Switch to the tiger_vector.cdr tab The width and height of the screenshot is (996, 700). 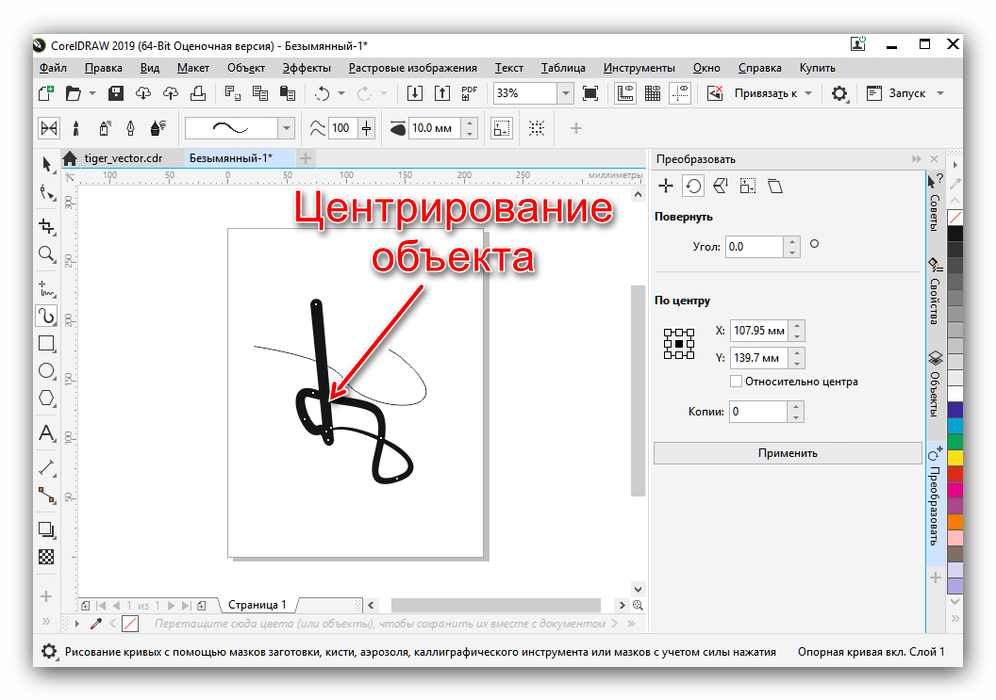(x=122, y=158)
